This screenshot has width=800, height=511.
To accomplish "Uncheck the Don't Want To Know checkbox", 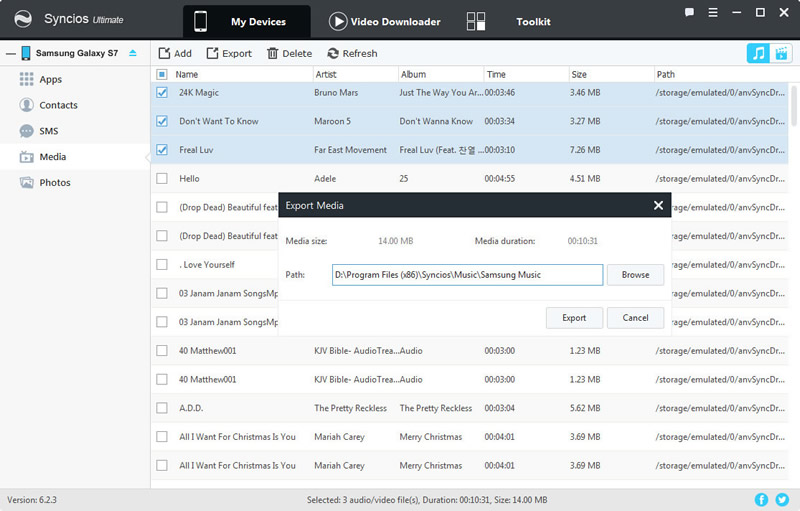I will pos(162,121).
